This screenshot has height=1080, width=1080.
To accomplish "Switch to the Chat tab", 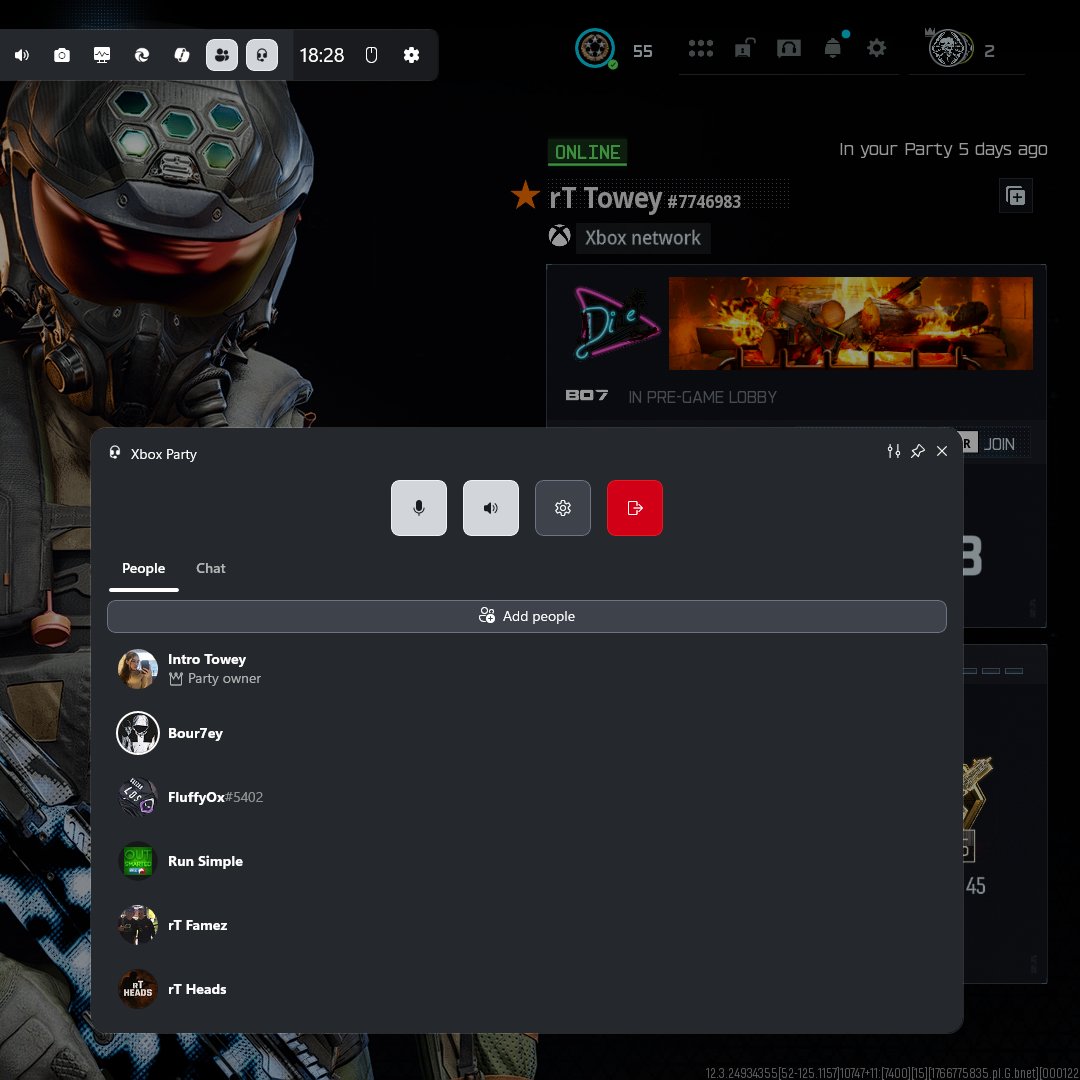I will point(210,568).
